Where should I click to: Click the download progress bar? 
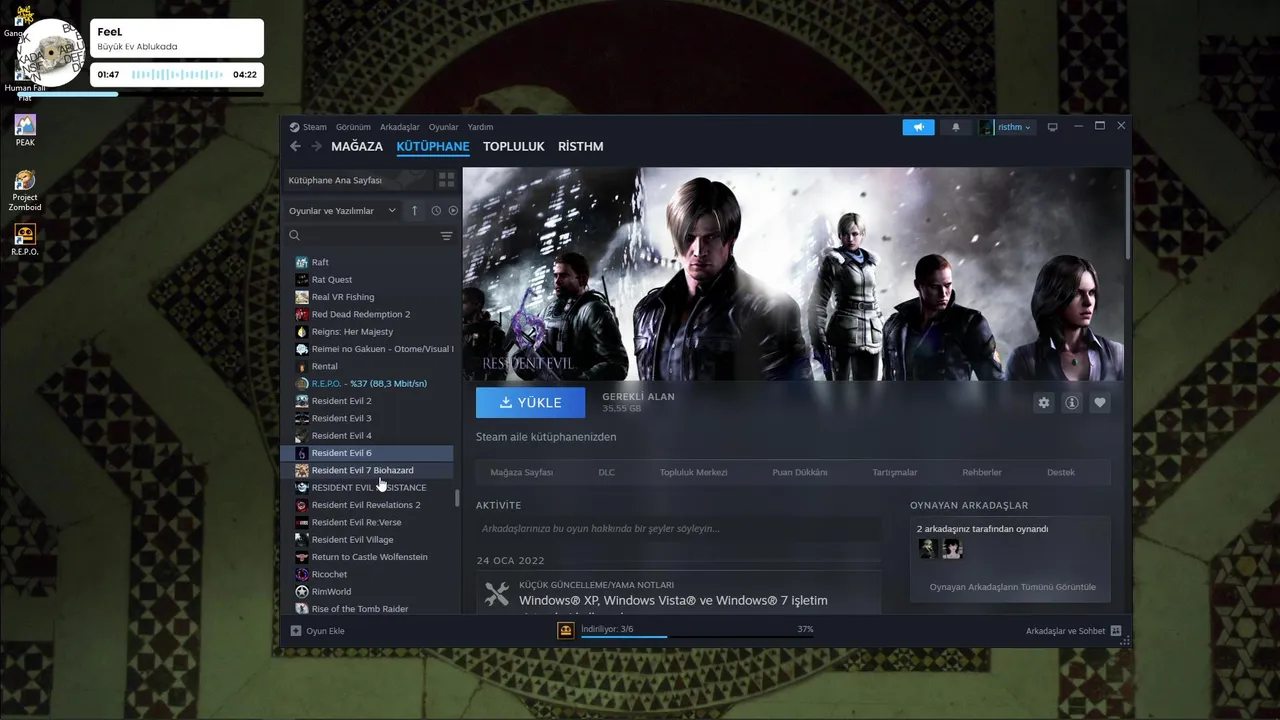tap(696, 636)
